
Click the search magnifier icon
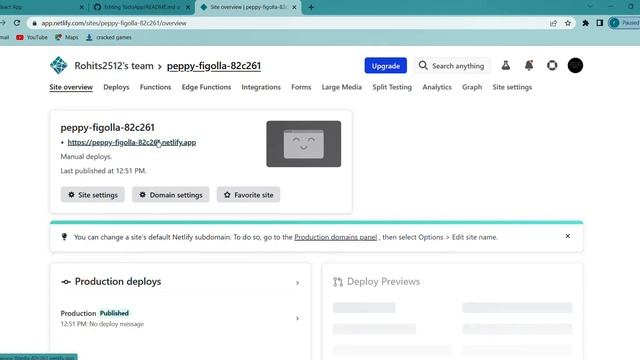pos(423,65)
